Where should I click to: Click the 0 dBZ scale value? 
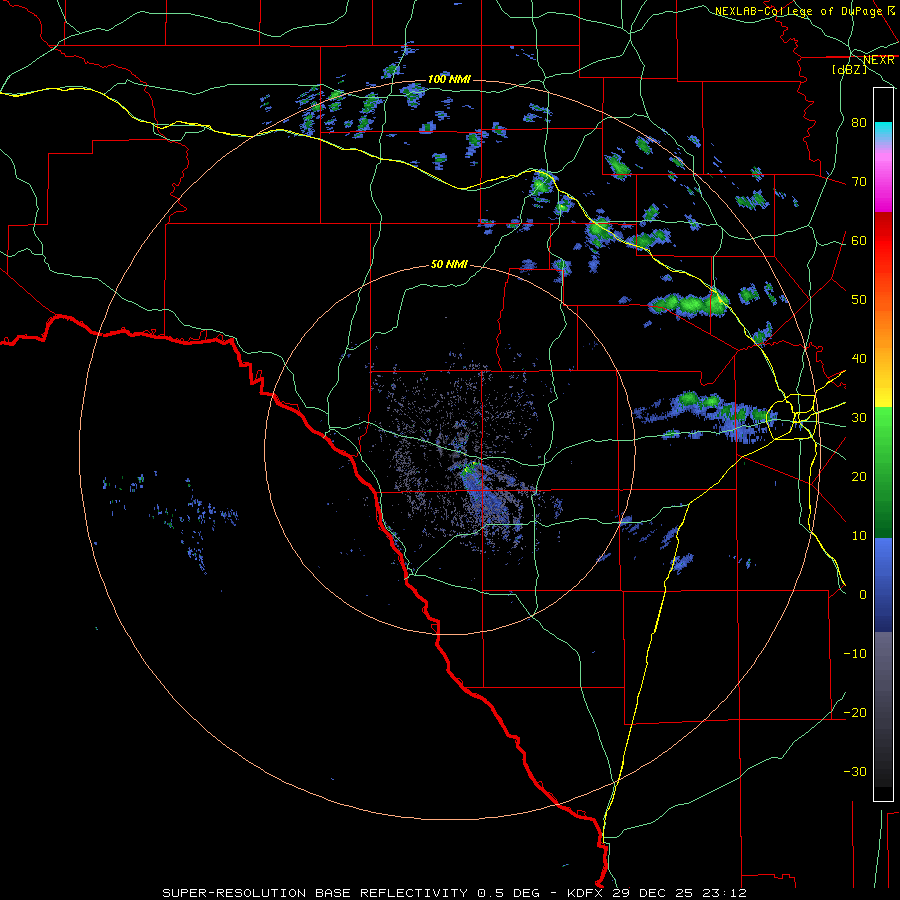[863, 595]
